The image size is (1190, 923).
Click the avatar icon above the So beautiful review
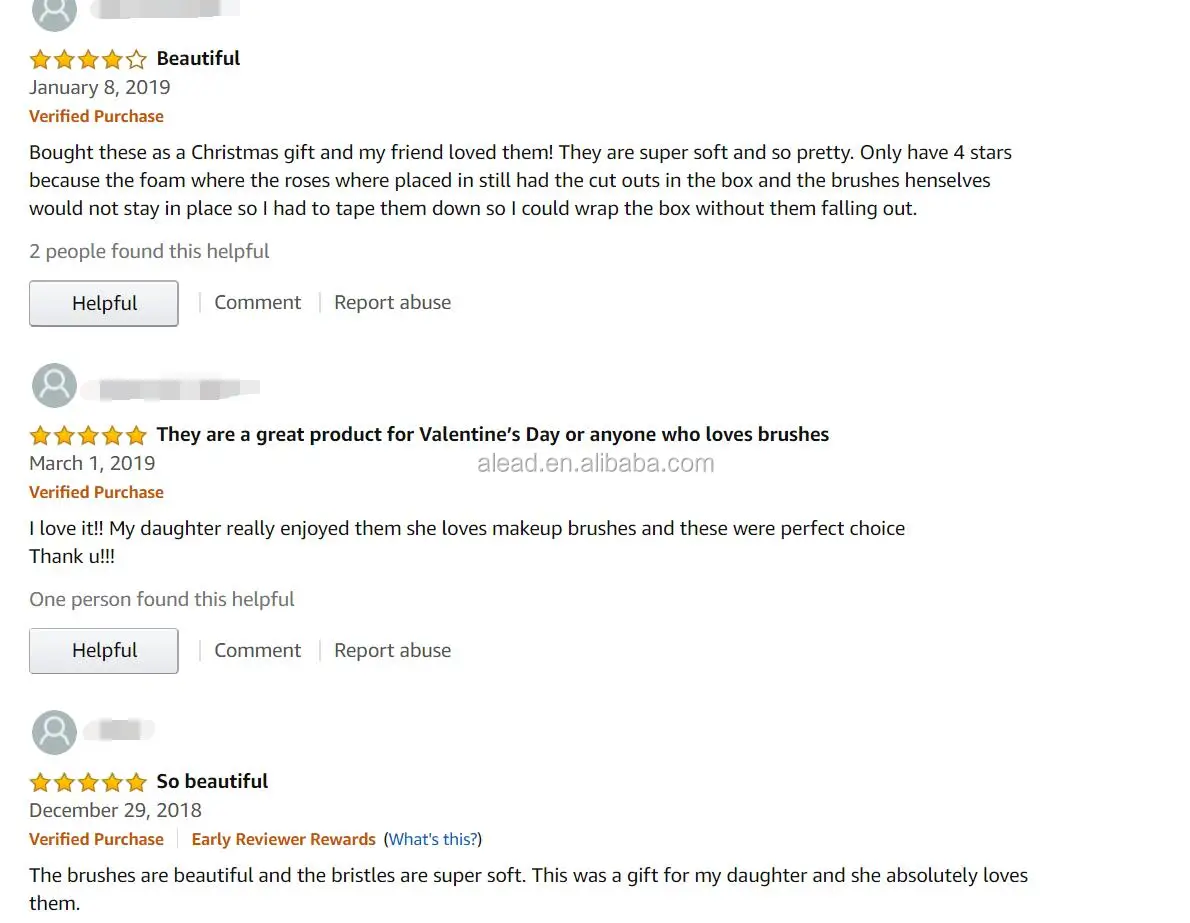[54, 732]
